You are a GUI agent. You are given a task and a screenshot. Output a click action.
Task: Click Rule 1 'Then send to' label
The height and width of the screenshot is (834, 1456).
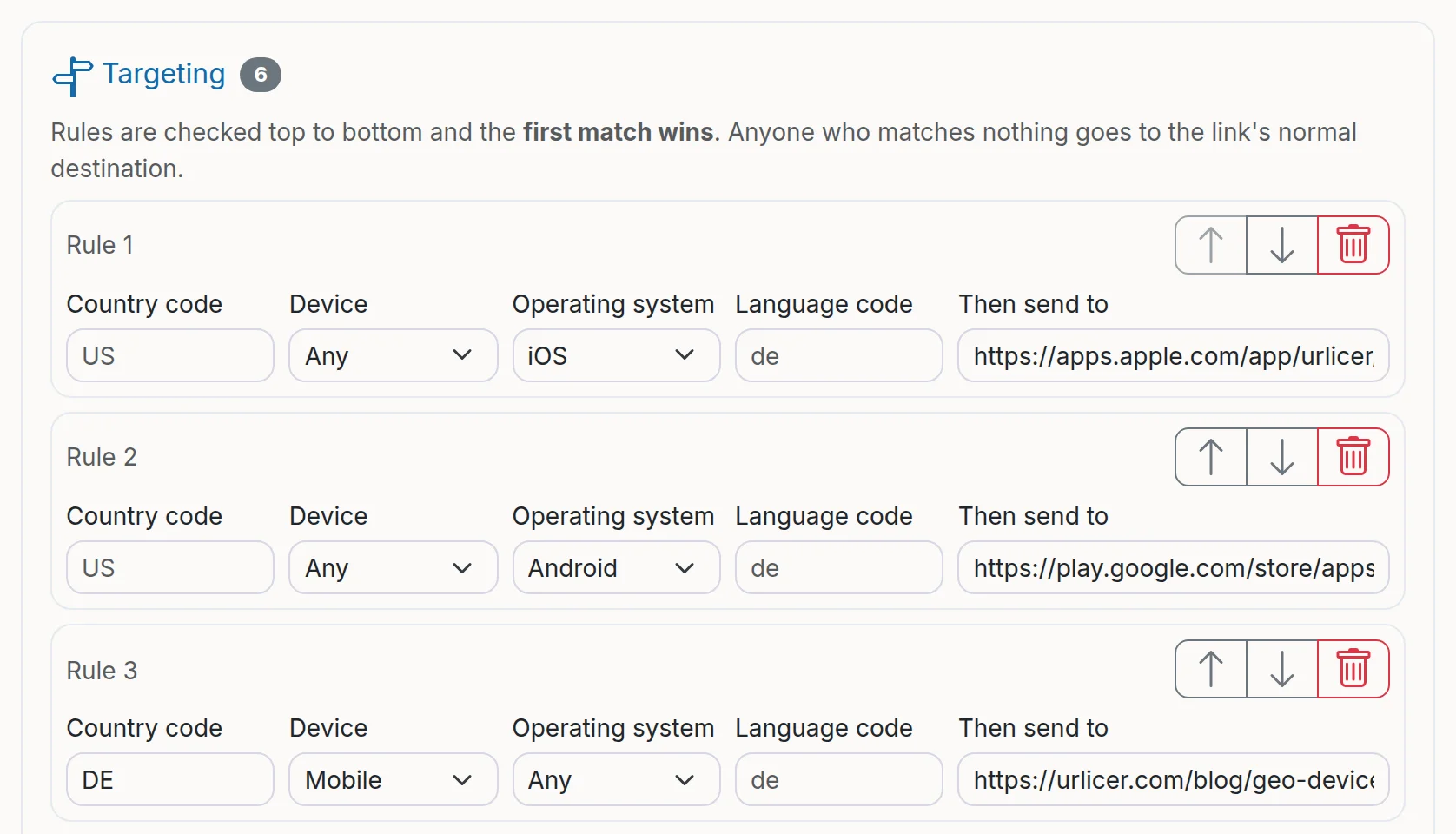[1033, 304]
